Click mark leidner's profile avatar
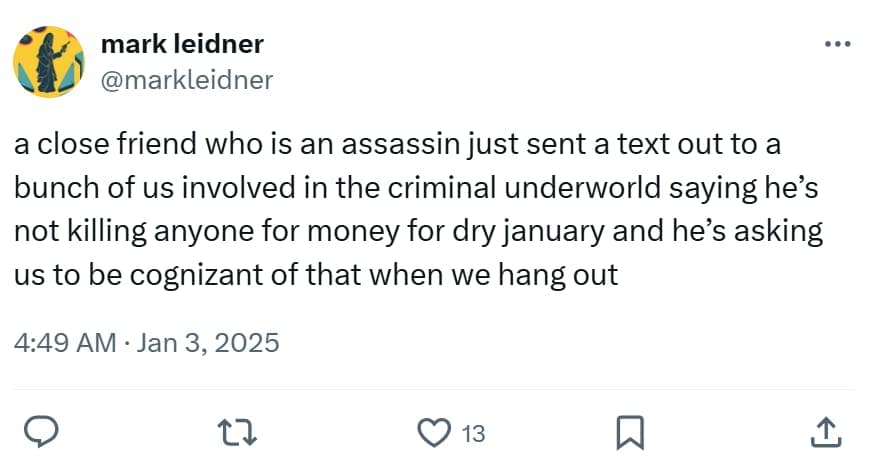 click(48, 61)
